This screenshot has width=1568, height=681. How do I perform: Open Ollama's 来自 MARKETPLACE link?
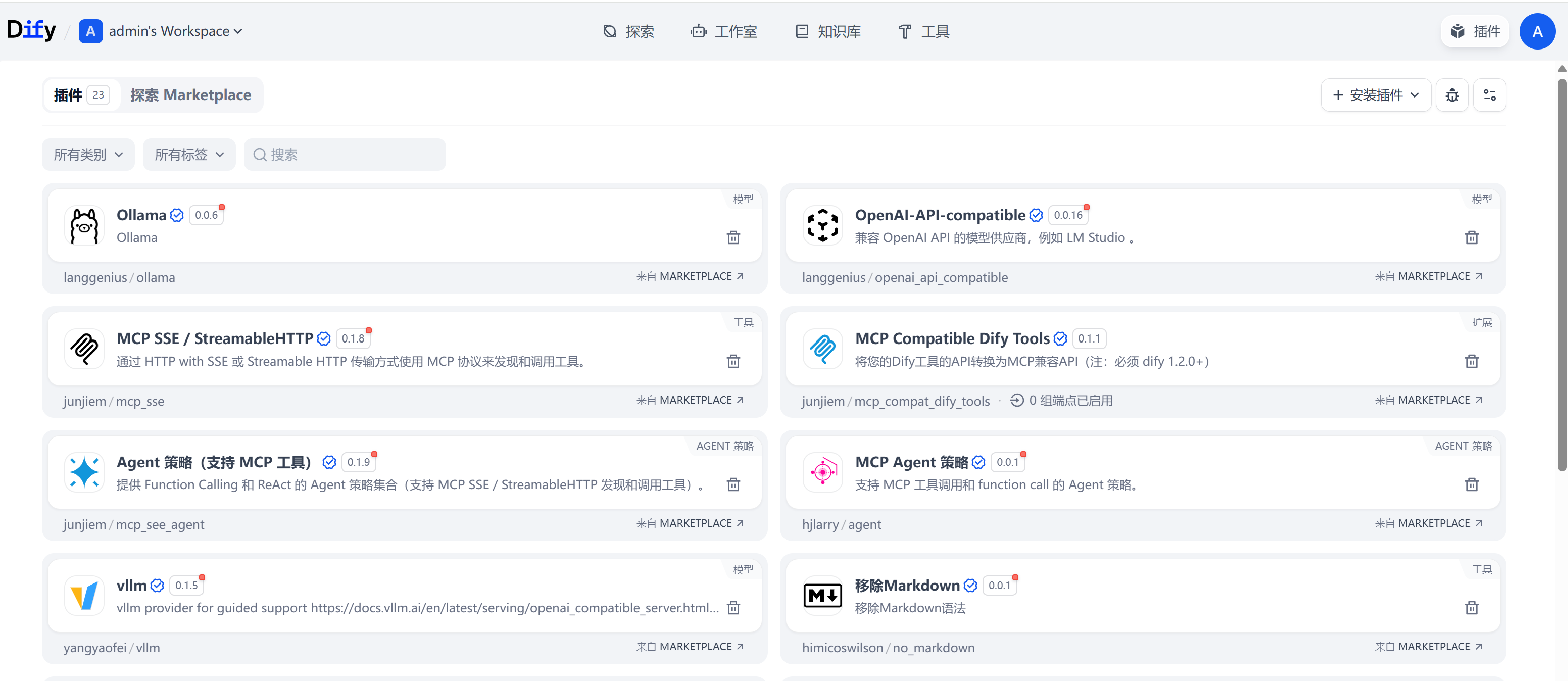(x=690, y=276)
